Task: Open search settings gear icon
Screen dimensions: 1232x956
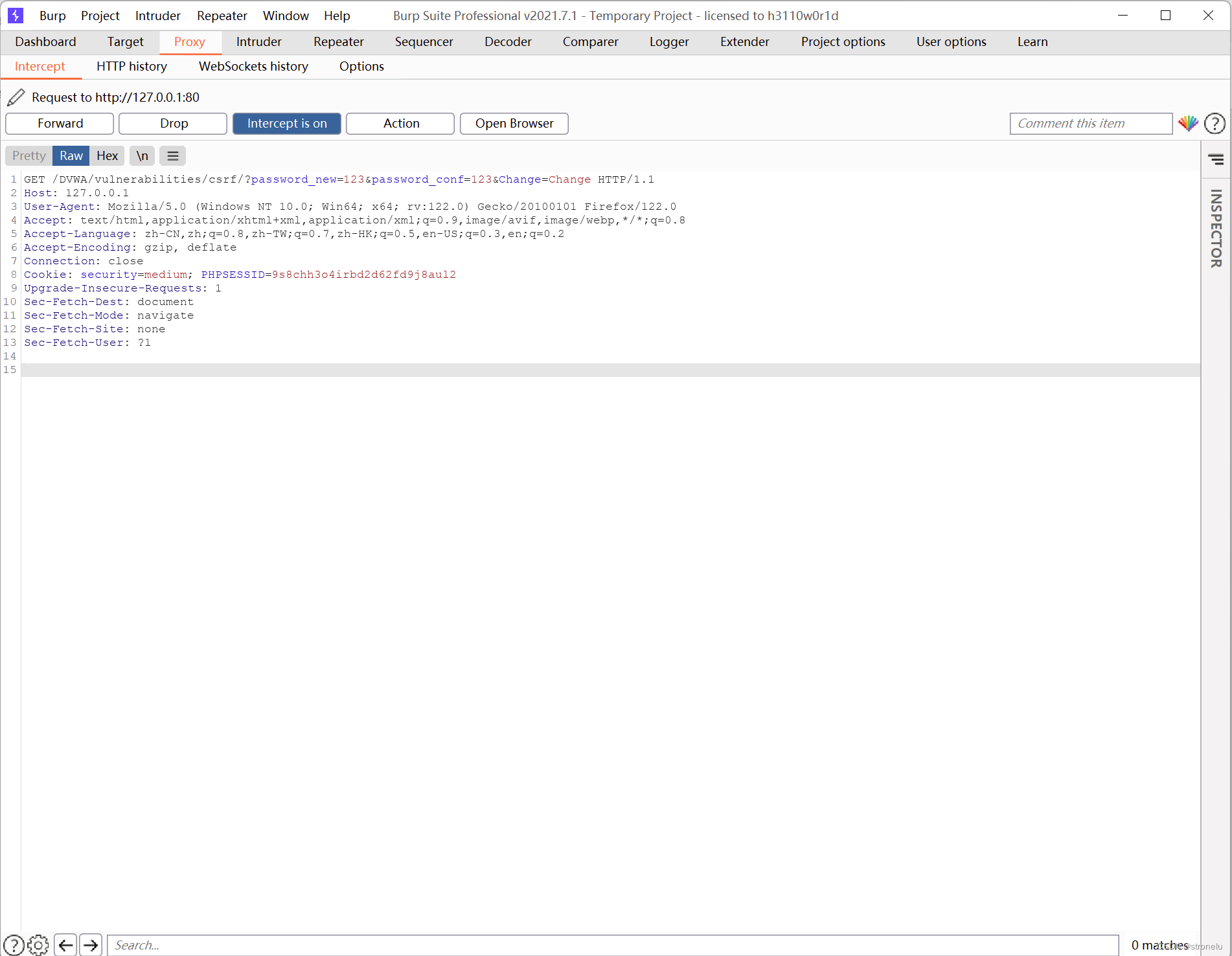Action: (x=38, y=945)
